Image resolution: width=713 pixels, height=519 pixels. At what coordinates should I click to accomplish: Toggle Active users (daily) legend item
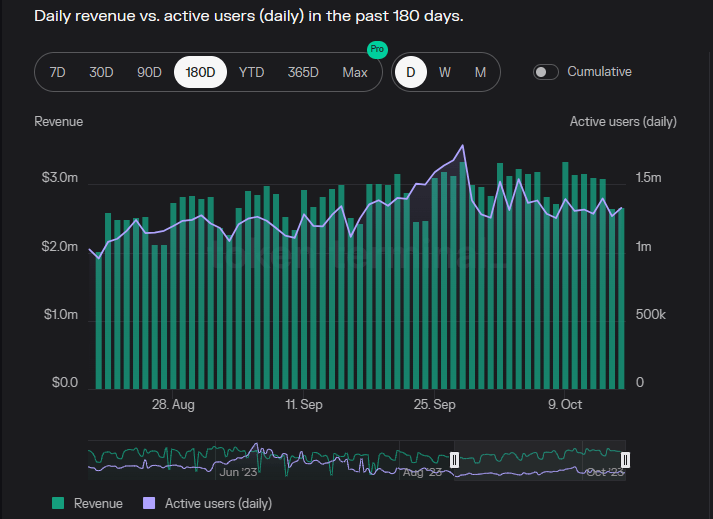tap(218, 504)
